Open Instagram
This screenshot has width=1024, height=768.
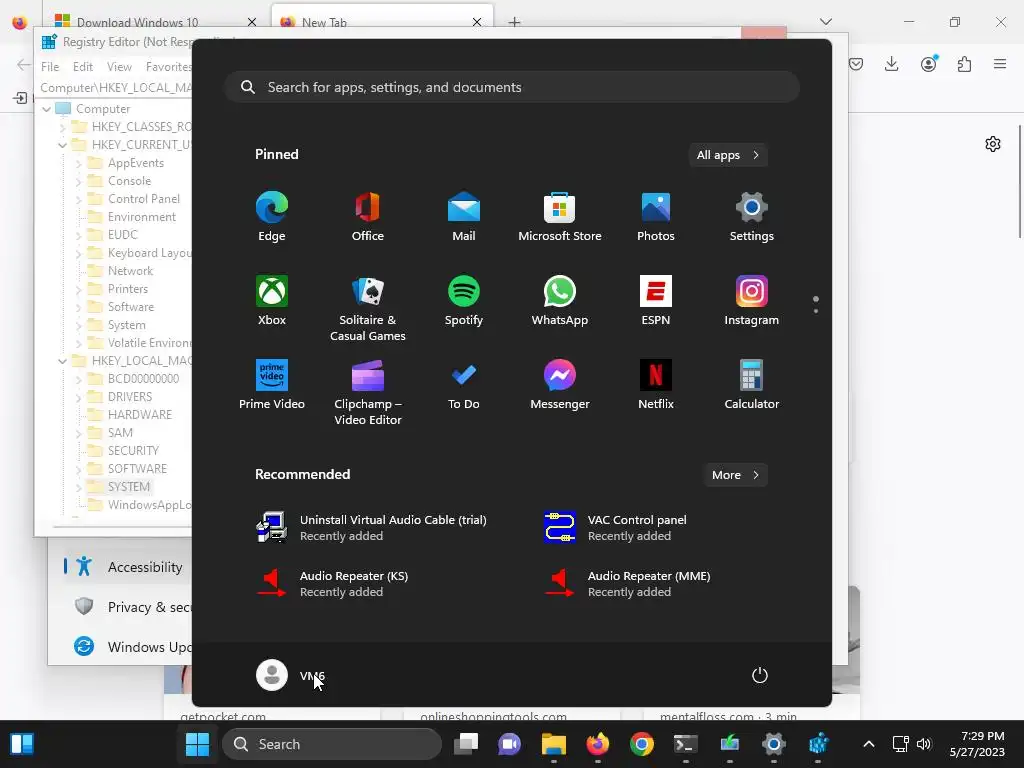click(x=752, y=300)
